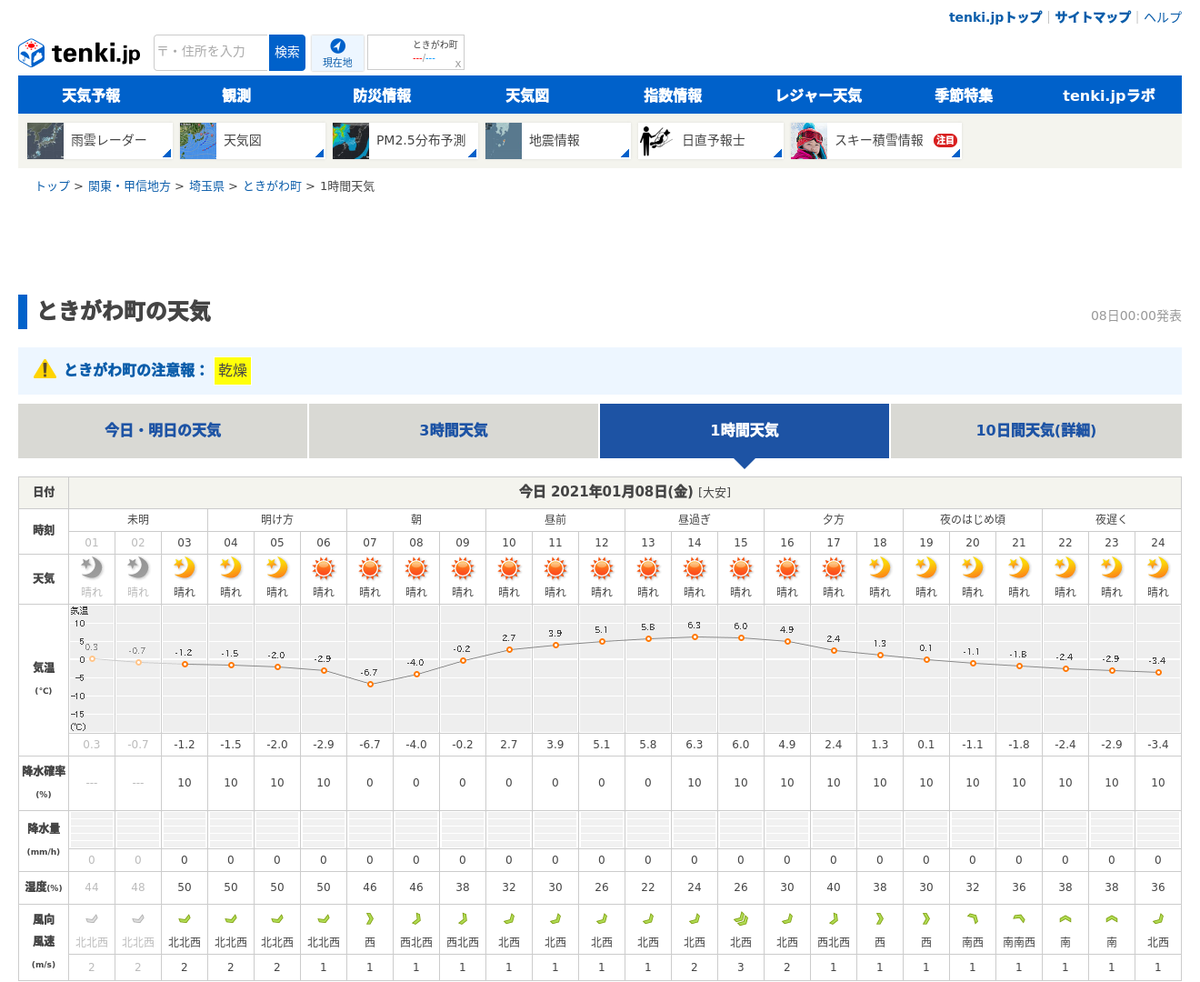Open the 季節特集 navigation menu
Screen dimensions: 1200x982
click(964, 95)
